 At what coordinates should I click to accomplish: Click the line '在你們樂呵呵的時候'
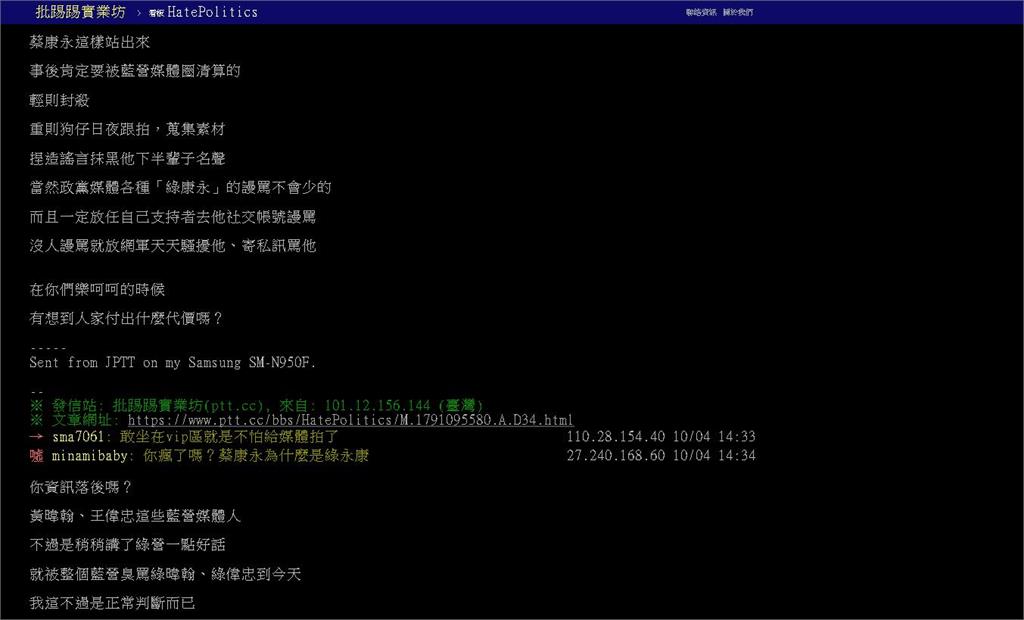click(97, 289)
